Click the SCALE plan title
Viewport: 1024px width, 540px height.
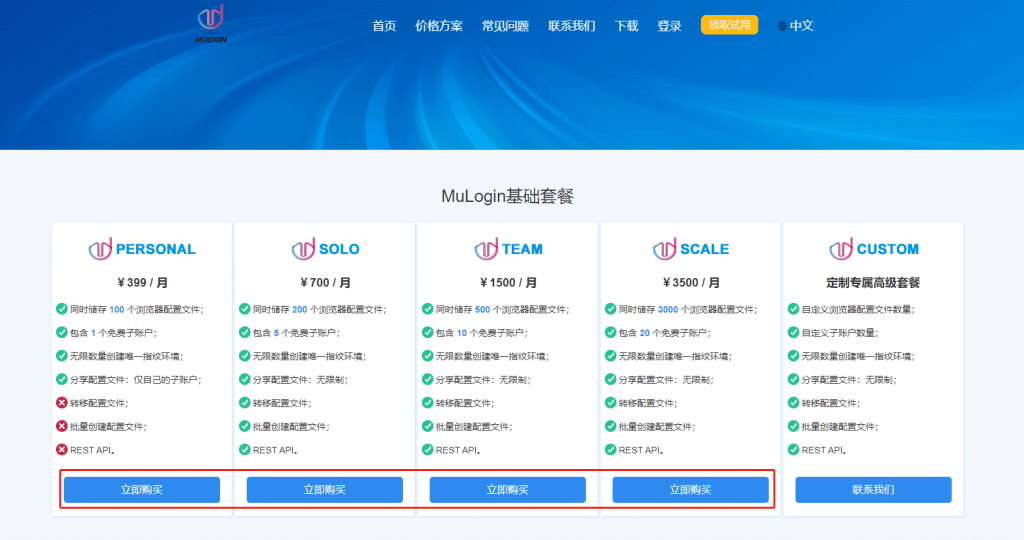click(705, 249)
